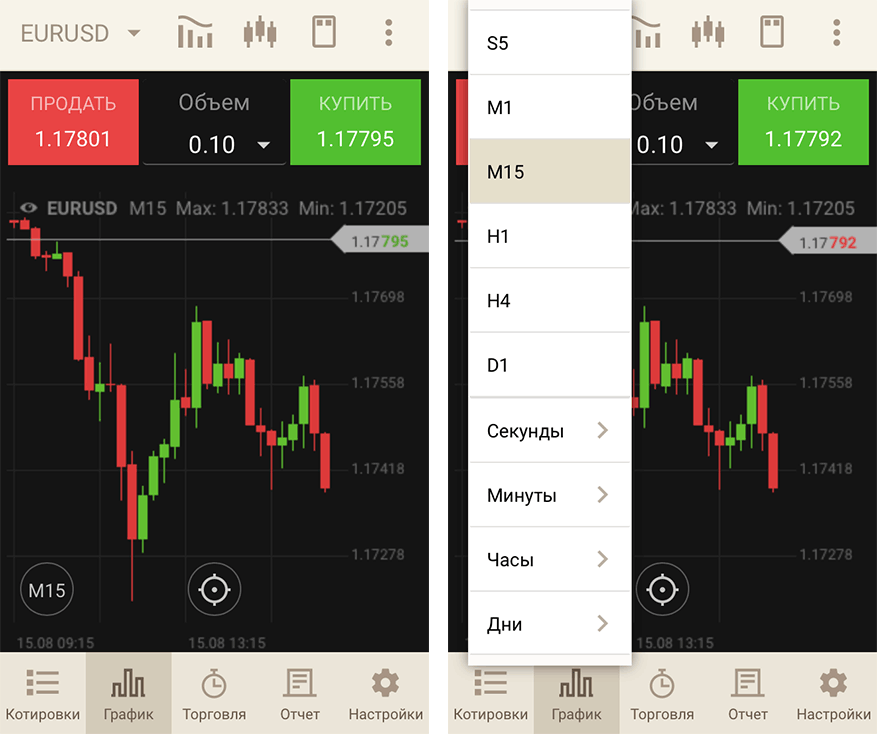Open Настройки gear icon in left screen
Viewport: 878px width, 734px height.
coord(385,694)
